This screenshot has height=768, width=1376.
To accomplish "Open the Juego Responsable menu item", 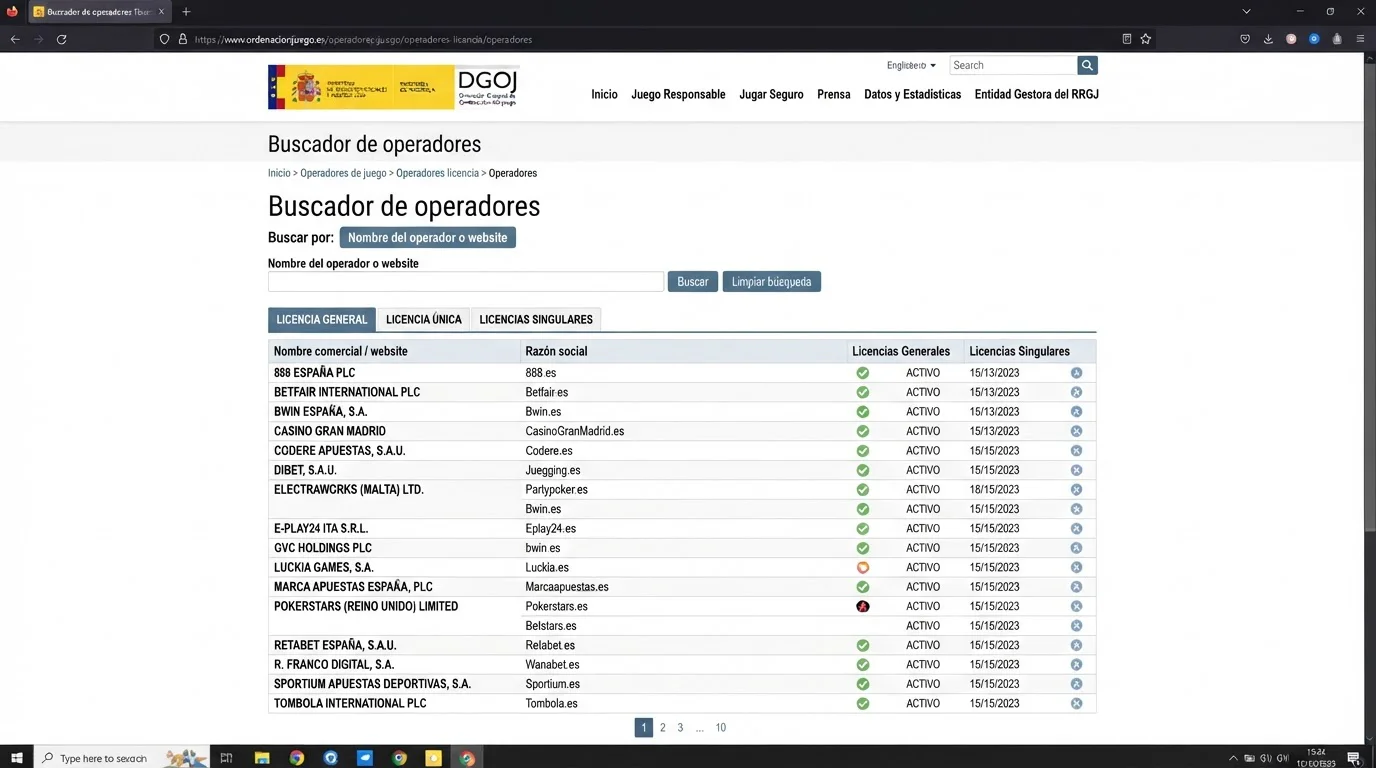I will (678, 94).
